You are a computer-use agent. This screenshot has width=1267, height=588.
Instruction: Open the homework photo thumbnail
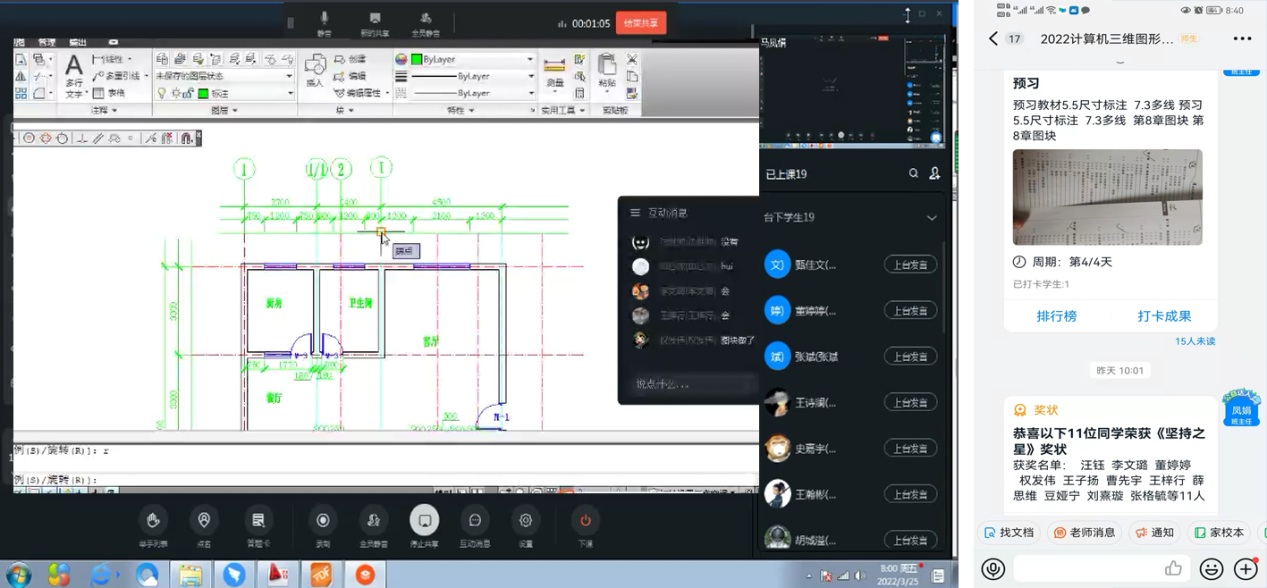[x=1107, y=197]
